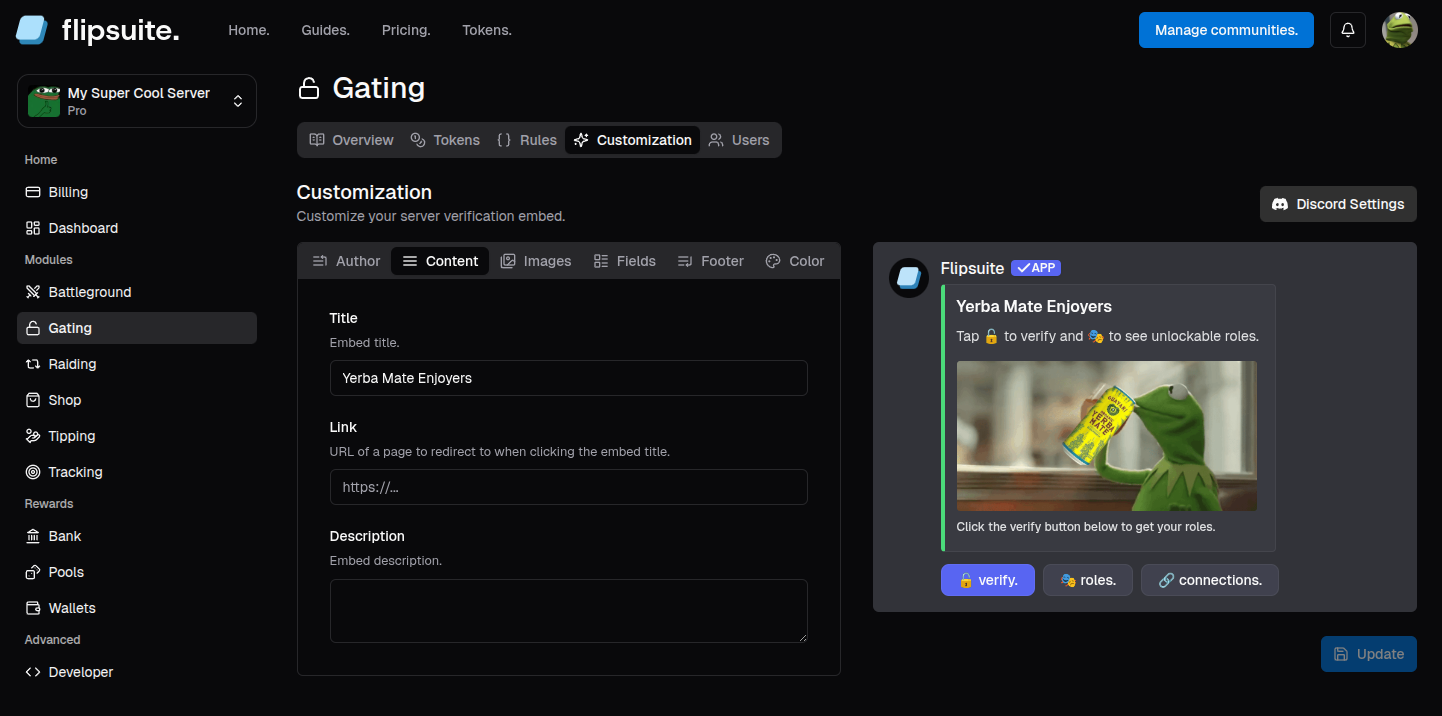1442x716 pixels.
Task: Click the verified APP badge
Action: pos(1036,268)
